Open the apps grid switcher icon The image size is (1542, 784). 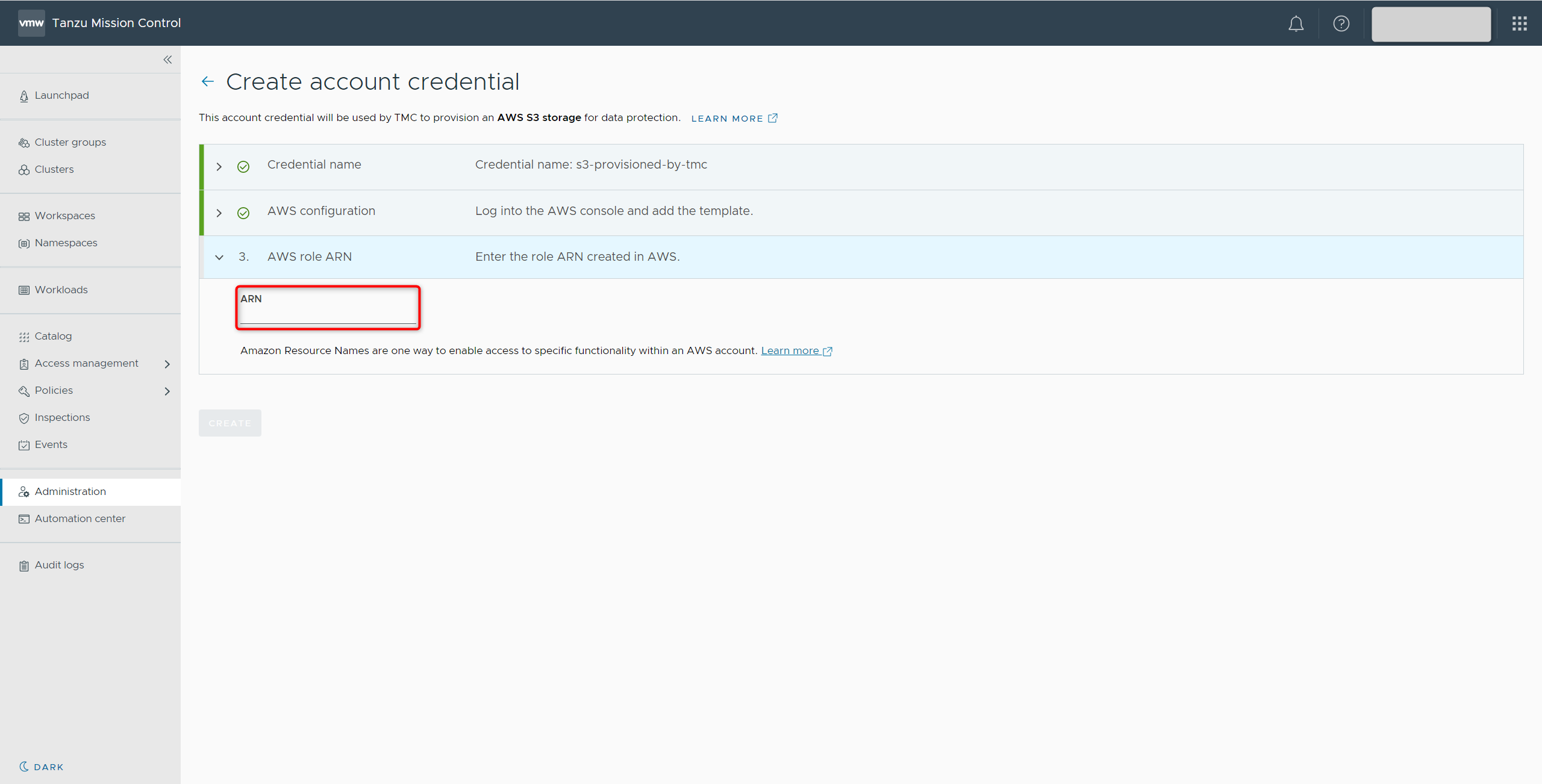(1519, 23)
